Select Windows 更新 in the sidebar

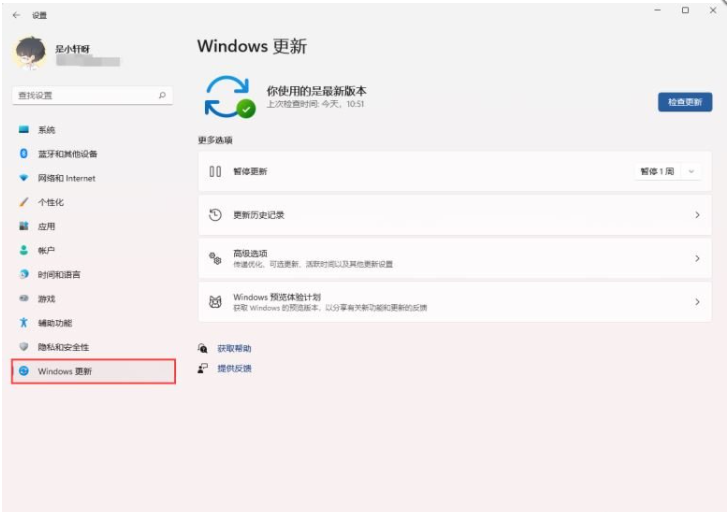pos(93,371)
